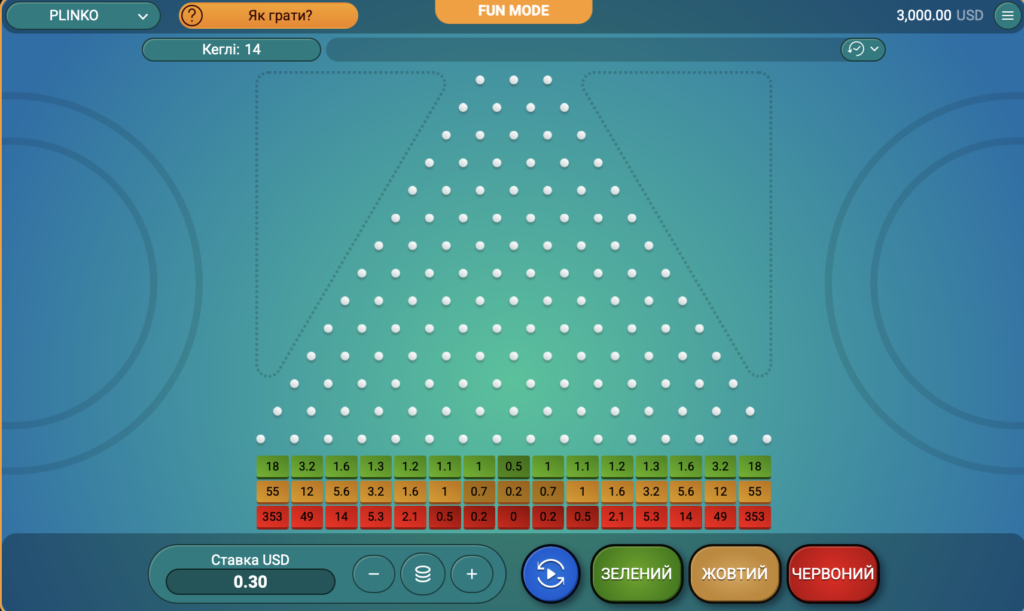This screenshot has height=611, width=1024.
Task: Increase bet with plus button
Action: pos(472,574)
